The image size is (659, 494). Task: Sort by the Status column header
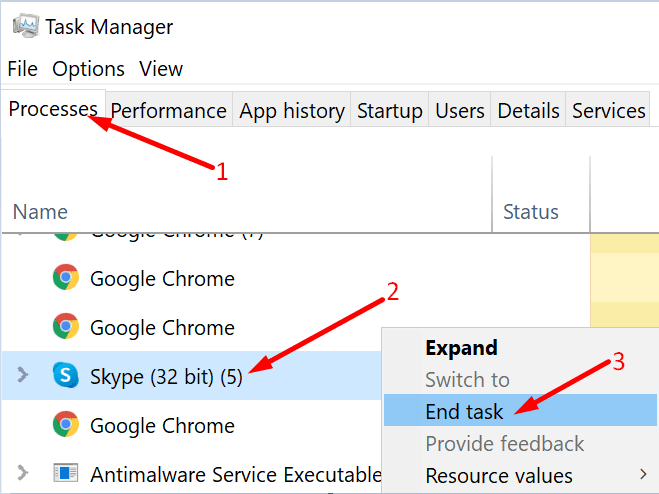tap(530, 211)
